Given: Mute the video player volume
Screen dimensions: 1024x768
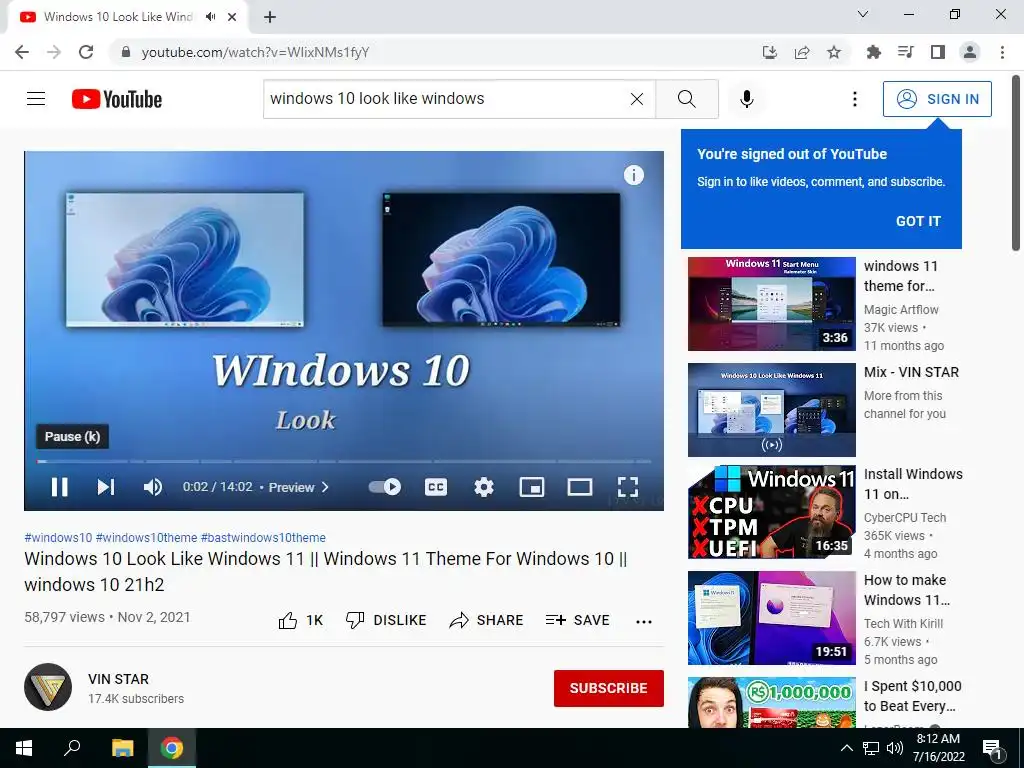Looking at the screenshot, I should pos(153,487).
